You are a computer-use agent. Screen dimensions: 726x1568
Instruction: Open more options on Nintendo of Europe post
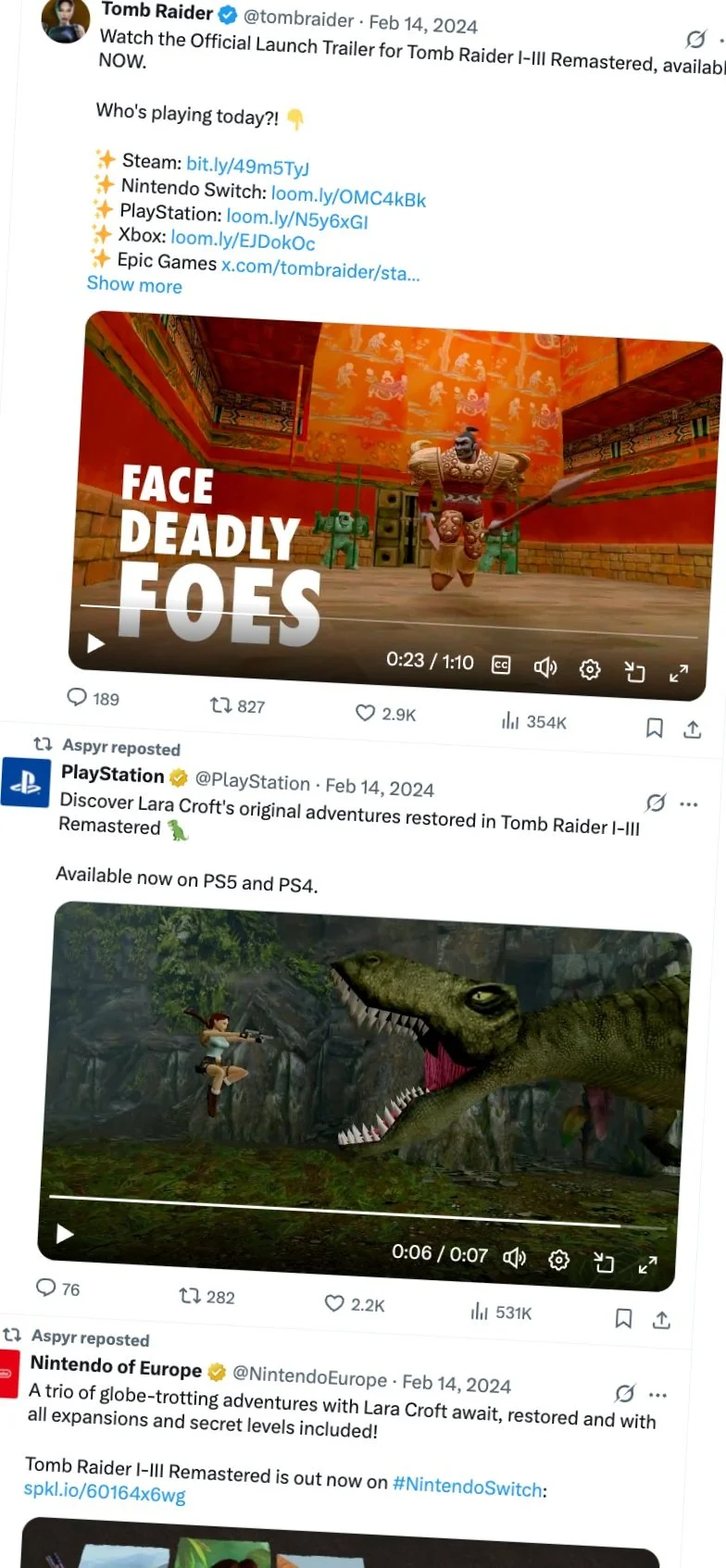click(x=657, y=1395)
